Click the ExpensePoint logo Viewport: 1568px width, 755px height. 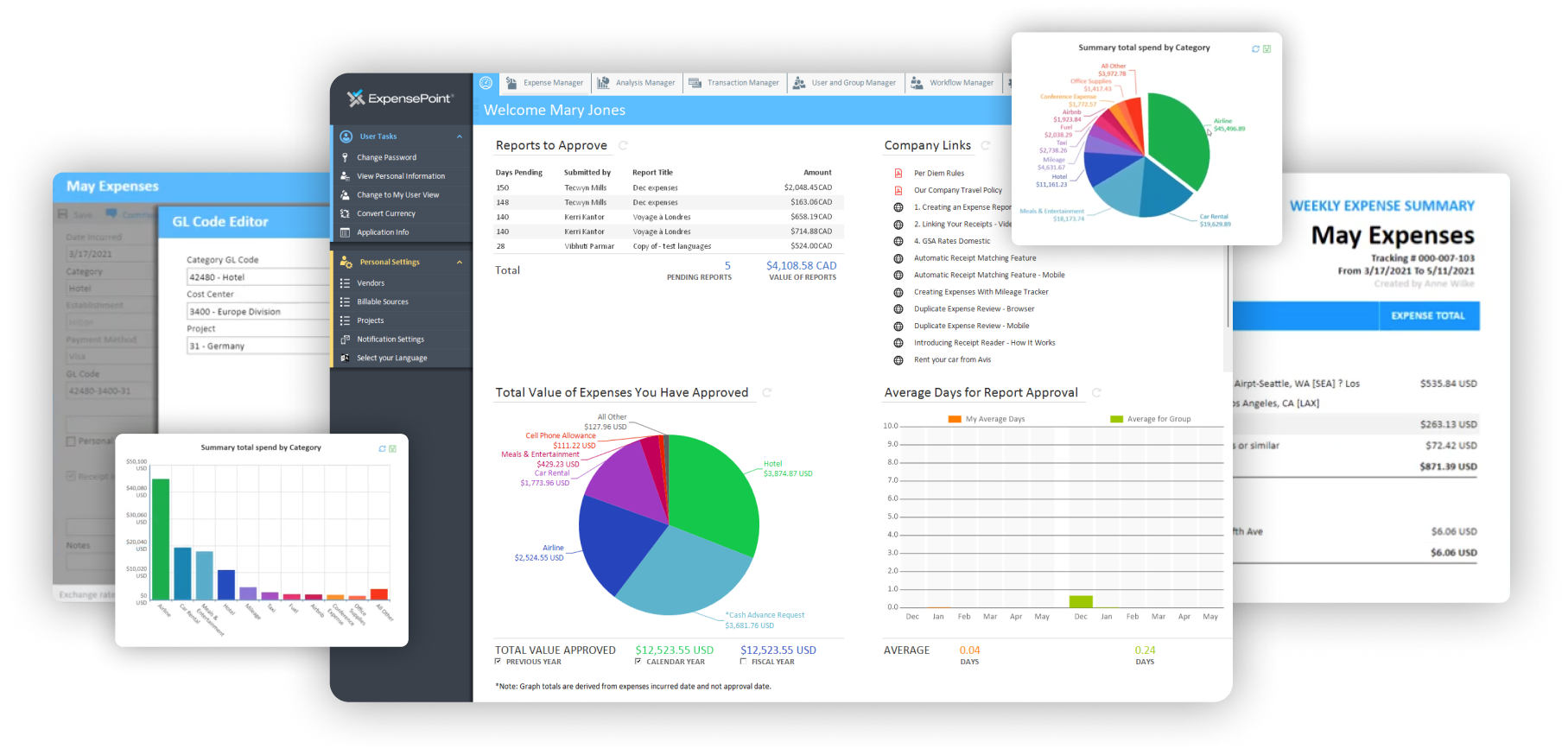coord(400,98)
